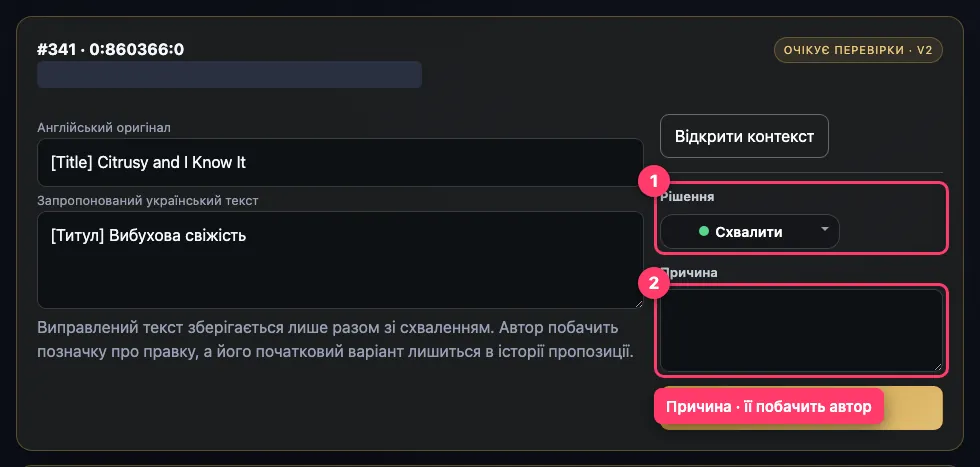The width and height of the screenshot is (980, 467).
Task: Click the gold submit button behind the tooltip
Action: (912, 408)
